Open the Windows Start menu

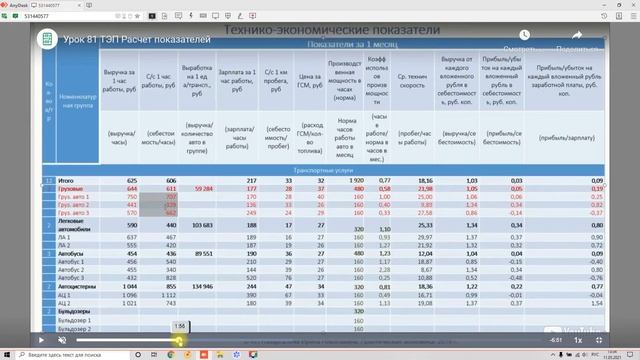pyautogui.click(x=7, y=355)
